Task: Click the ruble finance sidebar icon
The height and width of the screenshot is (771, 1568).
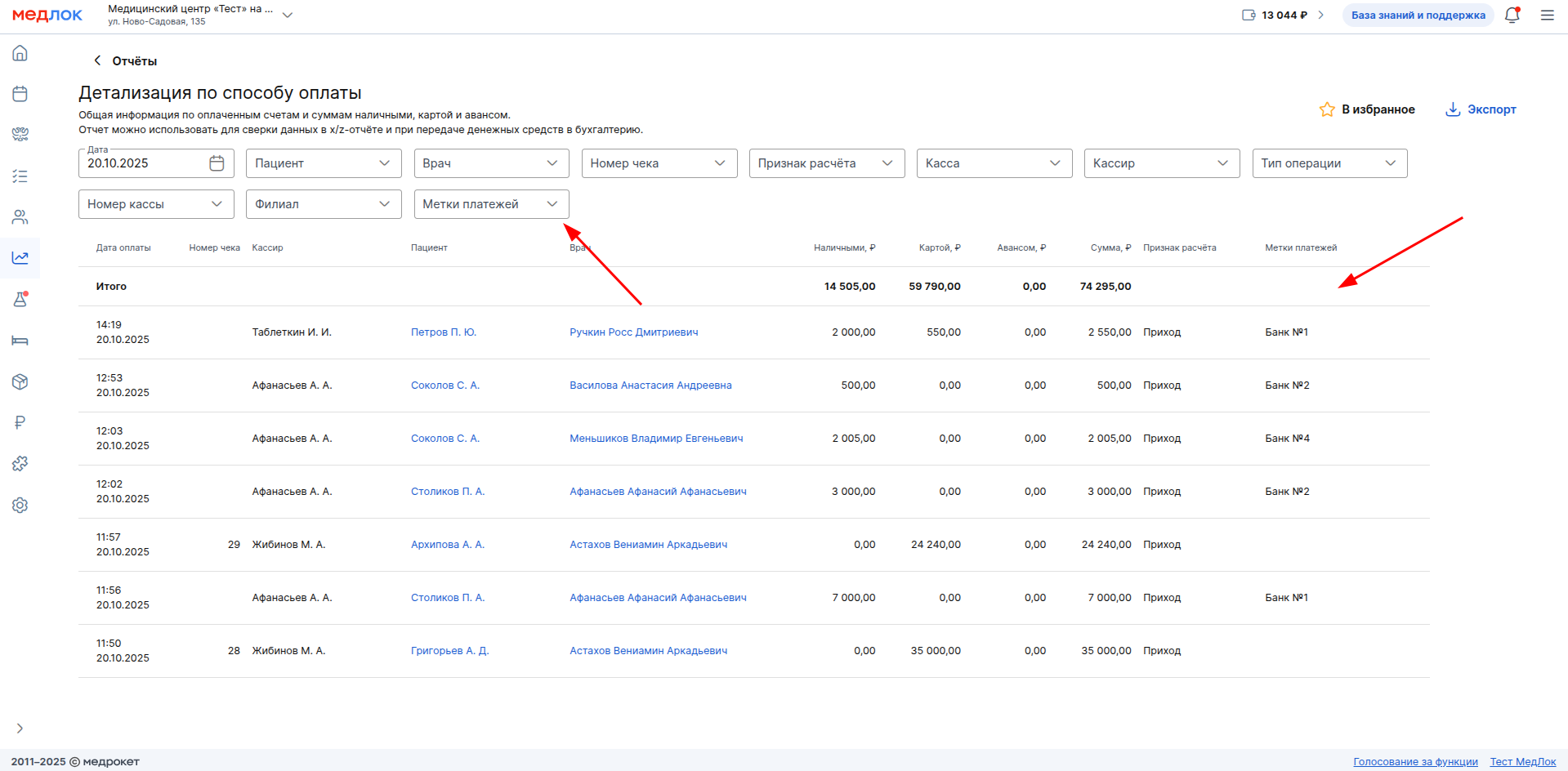Action: 20,422
